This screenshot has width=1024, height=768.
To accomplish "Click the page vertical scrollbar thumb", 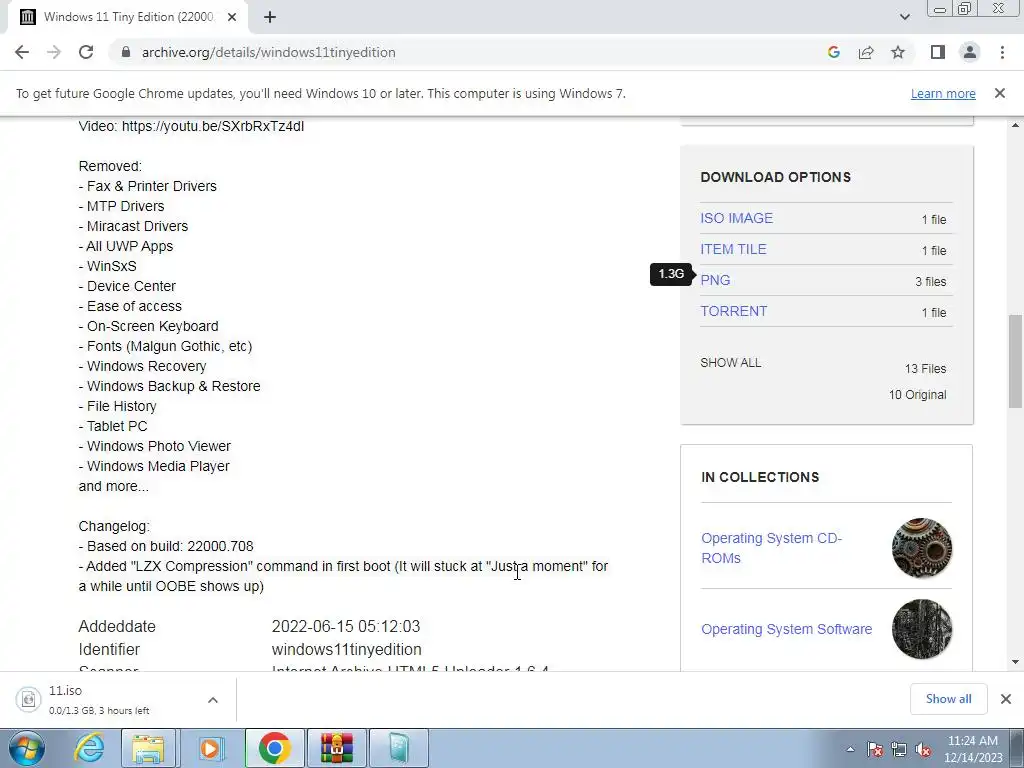I will [x=1015, y=360].
